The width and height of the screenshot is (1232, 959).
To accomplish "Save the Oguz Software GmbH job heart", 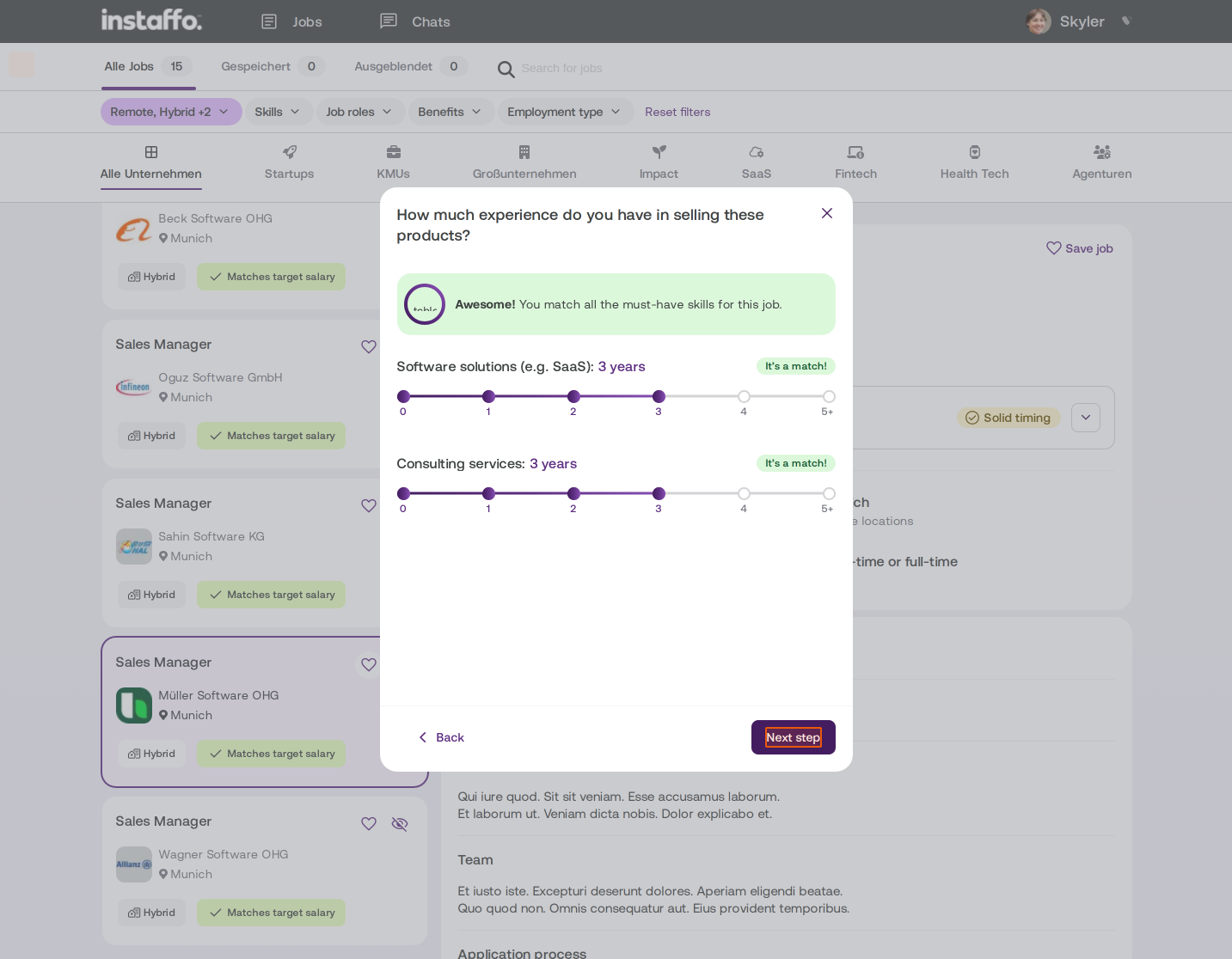I will point(369,346).
